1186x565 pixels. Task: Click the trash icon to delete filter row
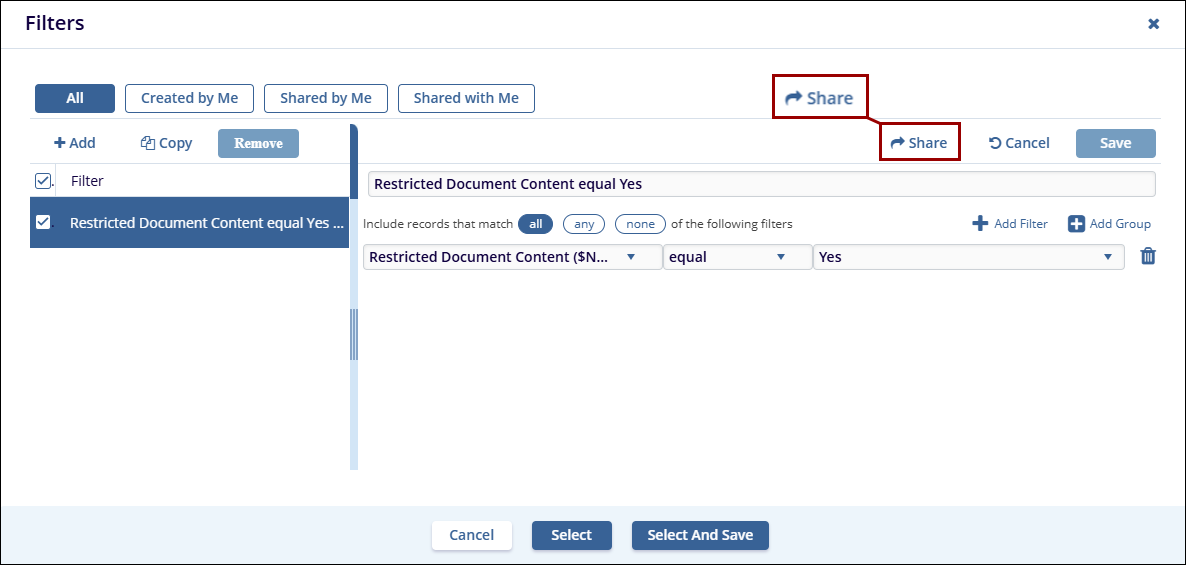[1148, 257]
